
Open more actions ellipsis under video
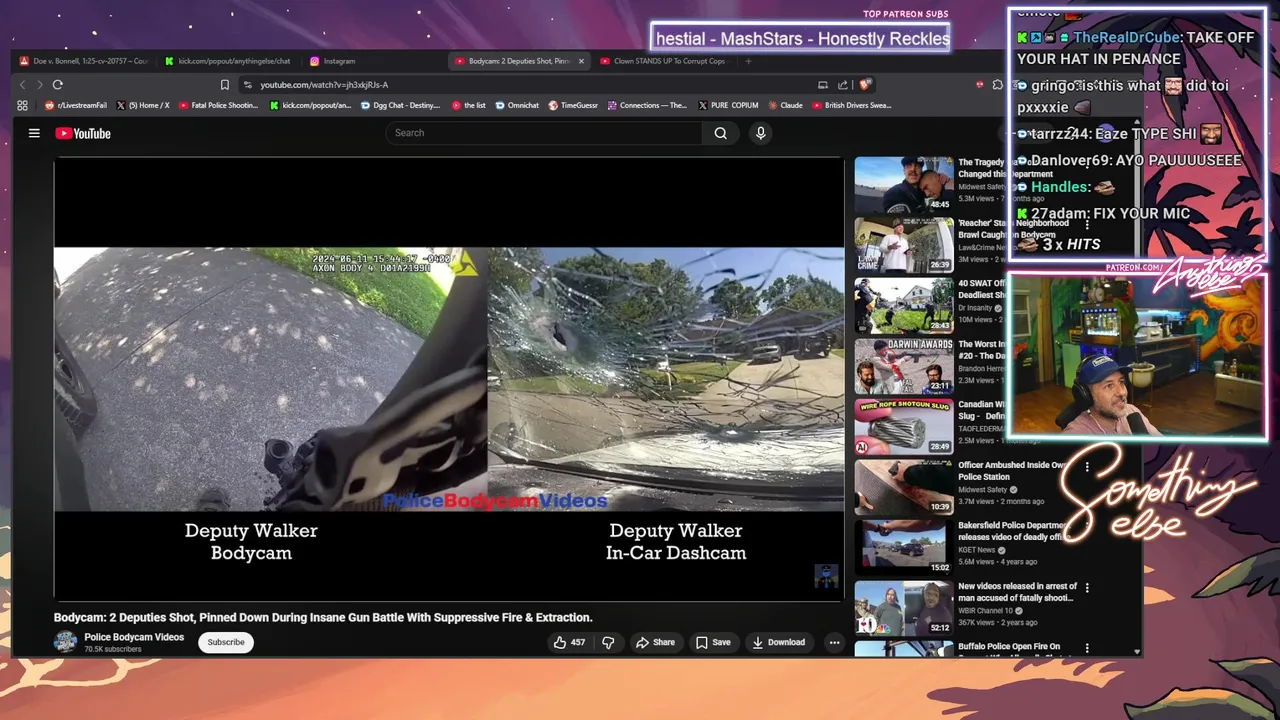(834, 642)
